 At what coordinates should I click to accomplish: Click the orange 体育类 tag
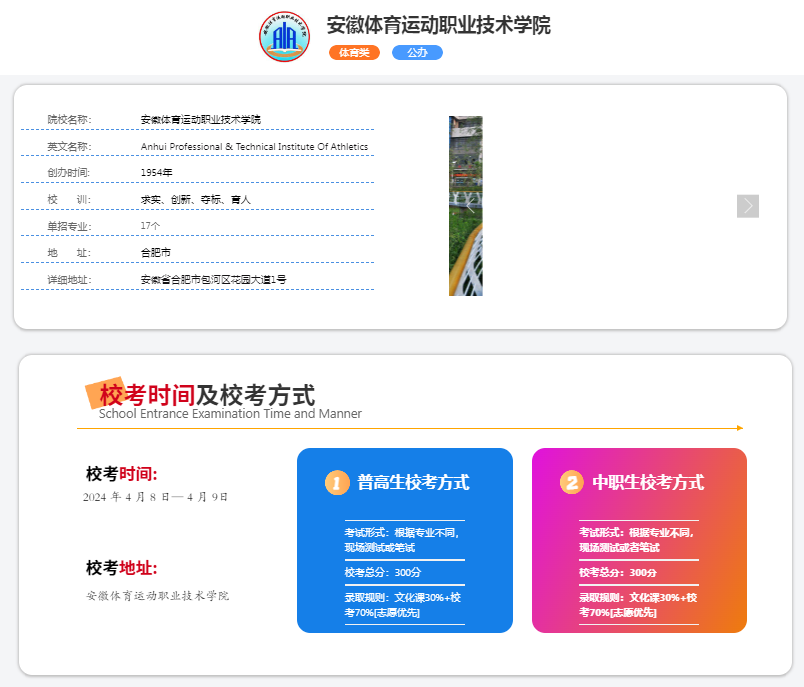tap(354, 53)
